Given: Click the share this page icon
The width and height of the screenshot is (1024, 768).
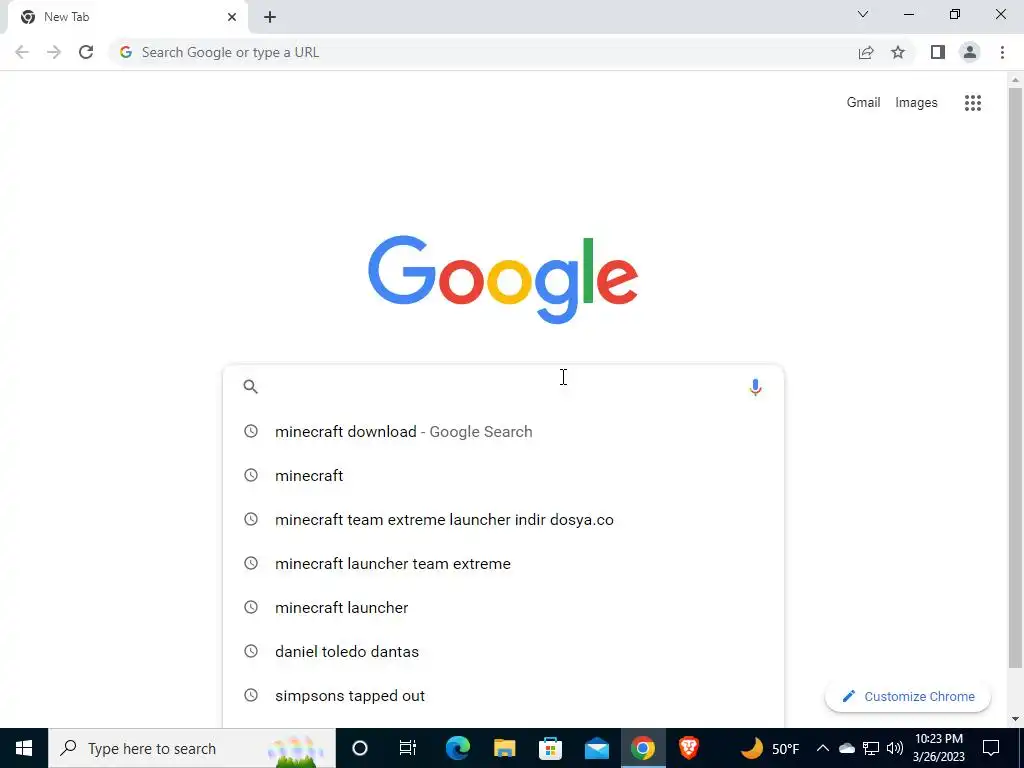Looking at the screenshot, I should pos(866,52).
